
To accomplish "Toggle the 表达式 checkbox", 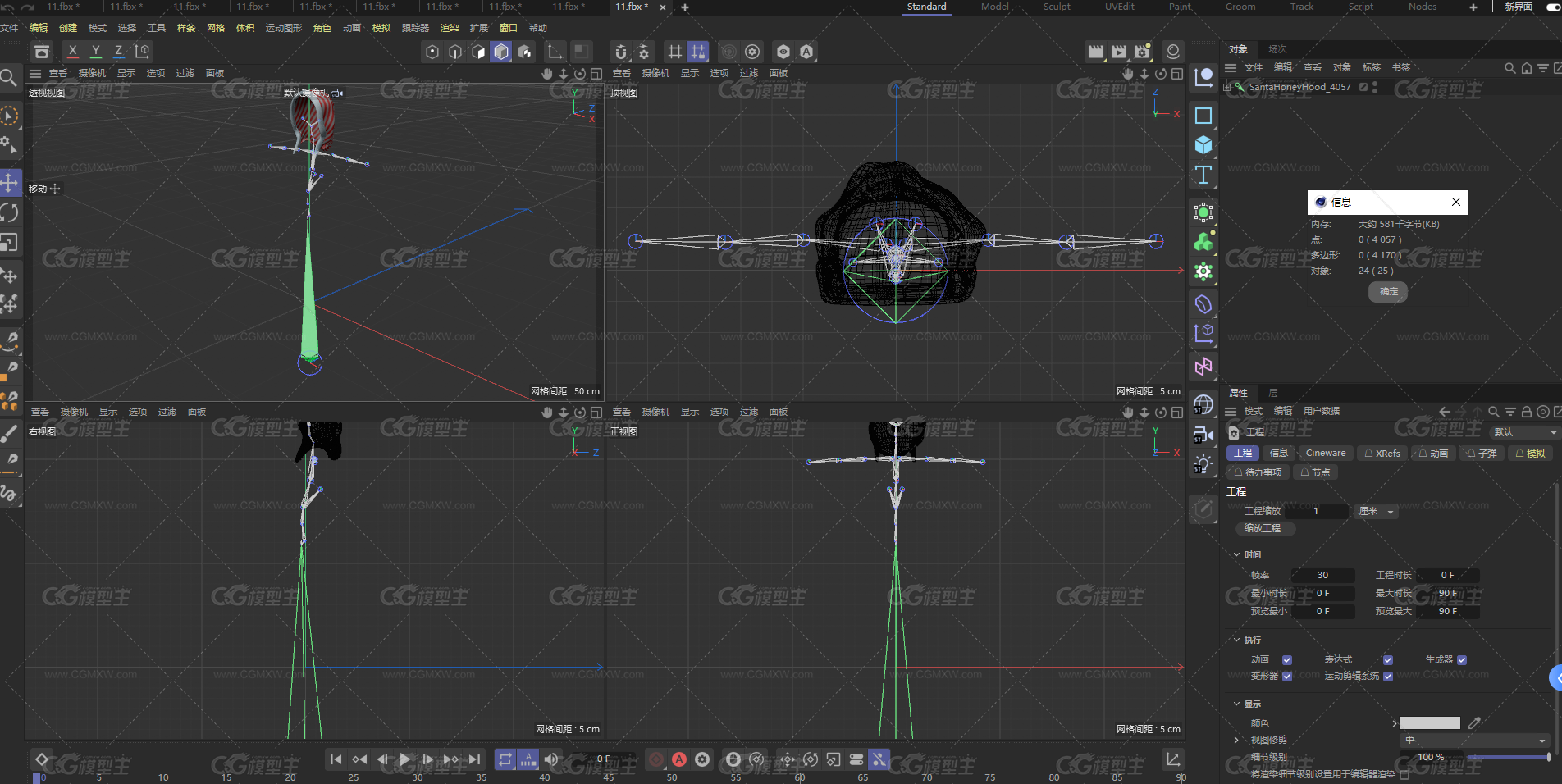I will tap(1388, 660).
